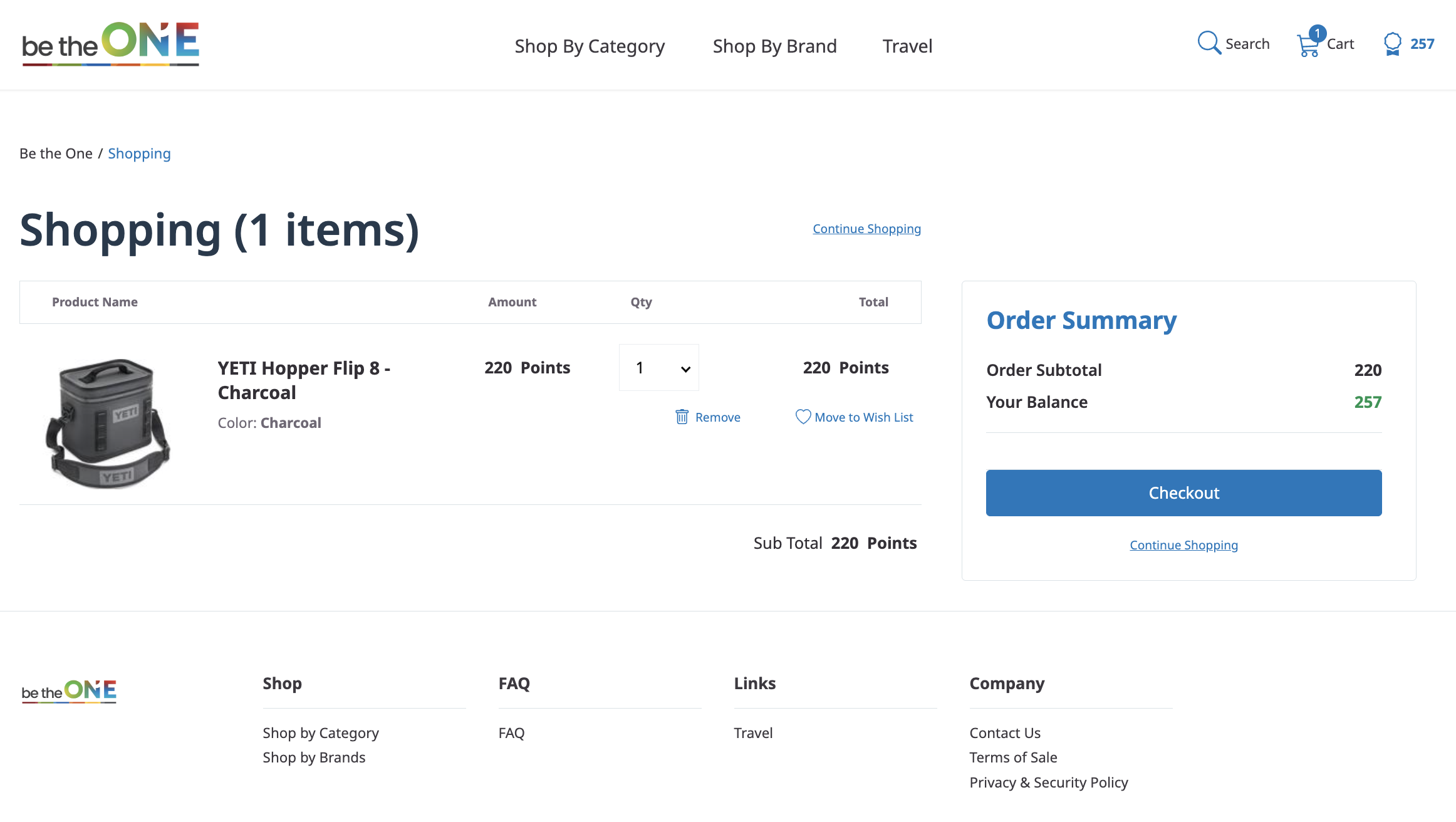Click the magnifying glass search icon
The width and height of the screenshot is (1456, 822).
[1209, 43]
